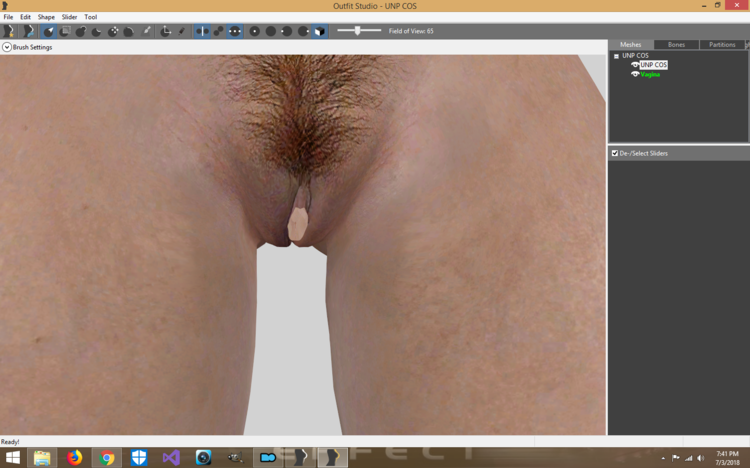Select the Deflate brush tool
Screen dimensions: 750x468
[96, 32]
